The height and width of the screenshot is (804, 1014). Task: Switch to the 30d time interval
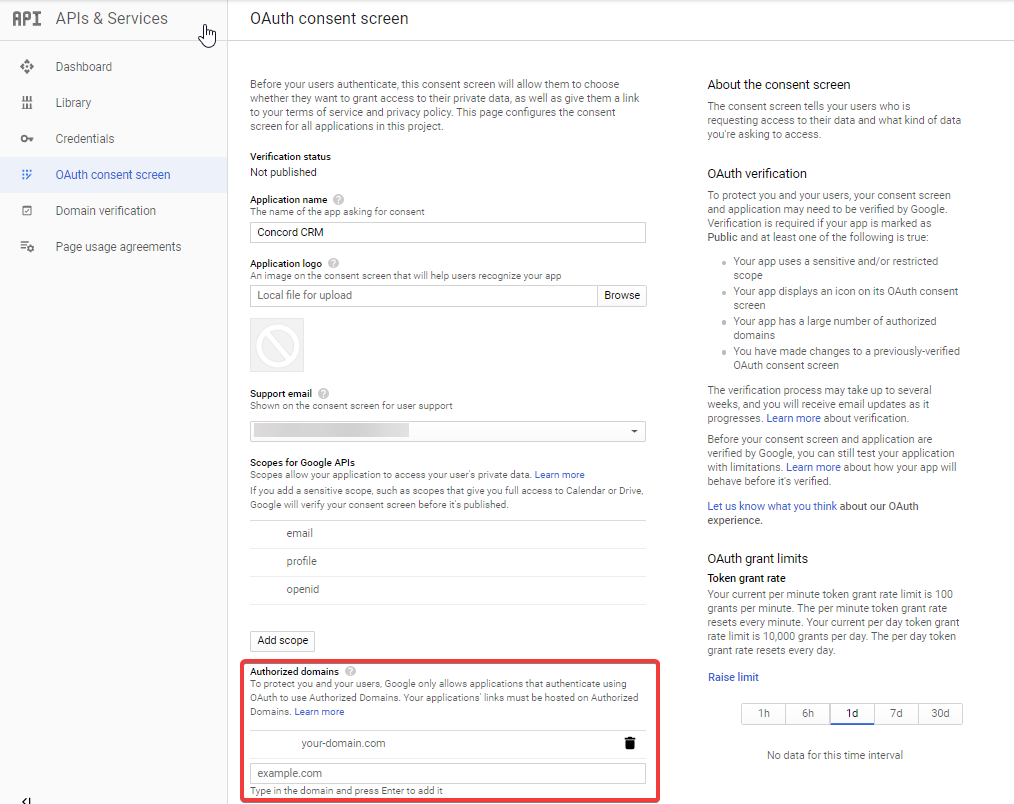(x=940, y=713)
